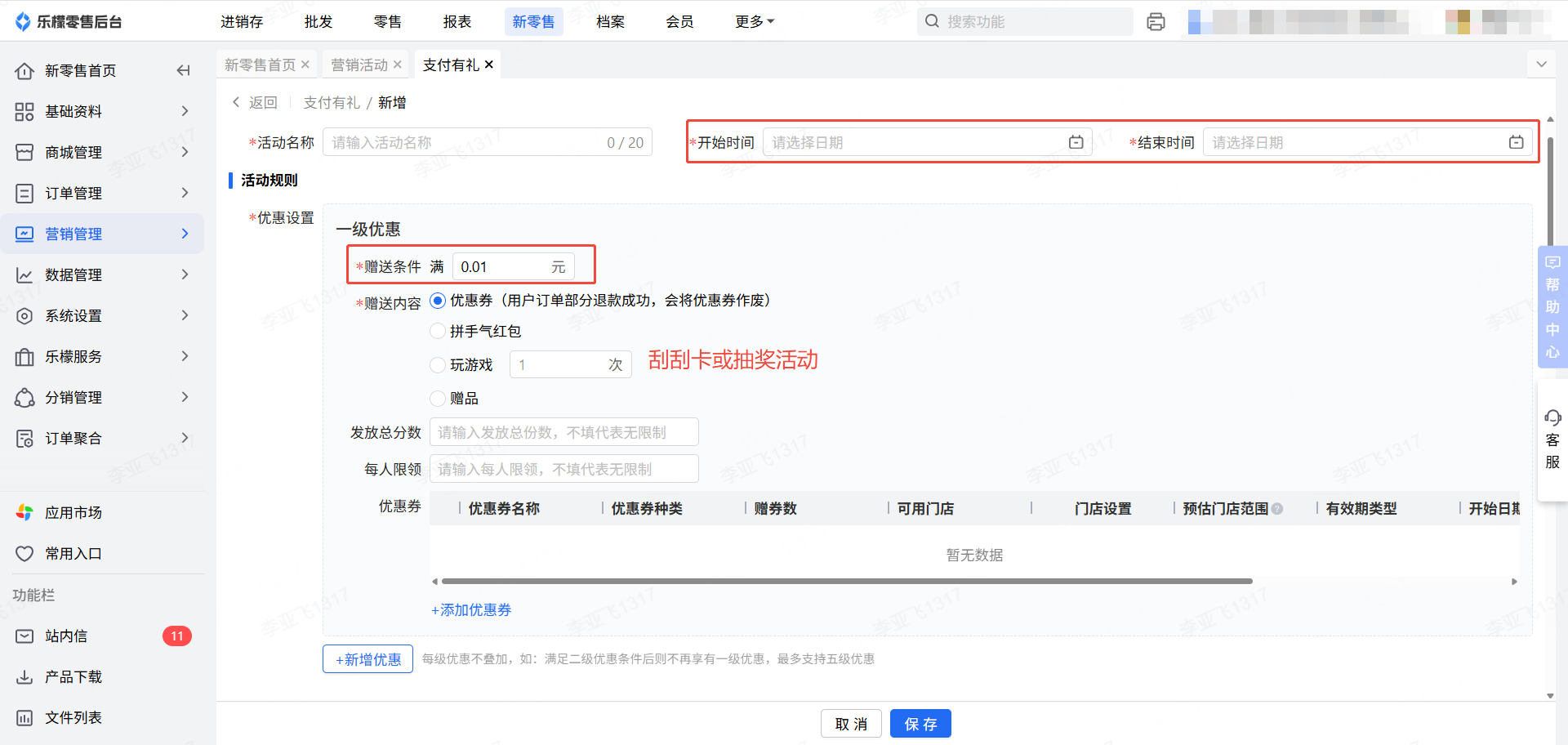
Task: Click the 商城管理 store icon
Action: [24, 153]
